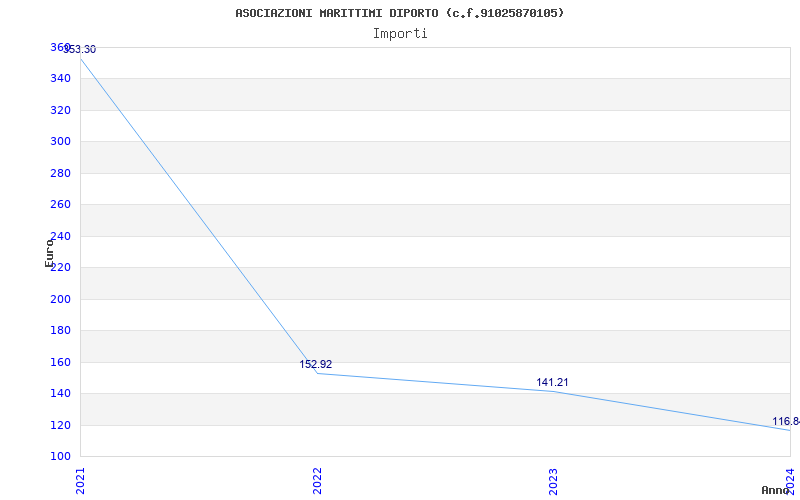Click the 141.21 data label for 2023

552,382
